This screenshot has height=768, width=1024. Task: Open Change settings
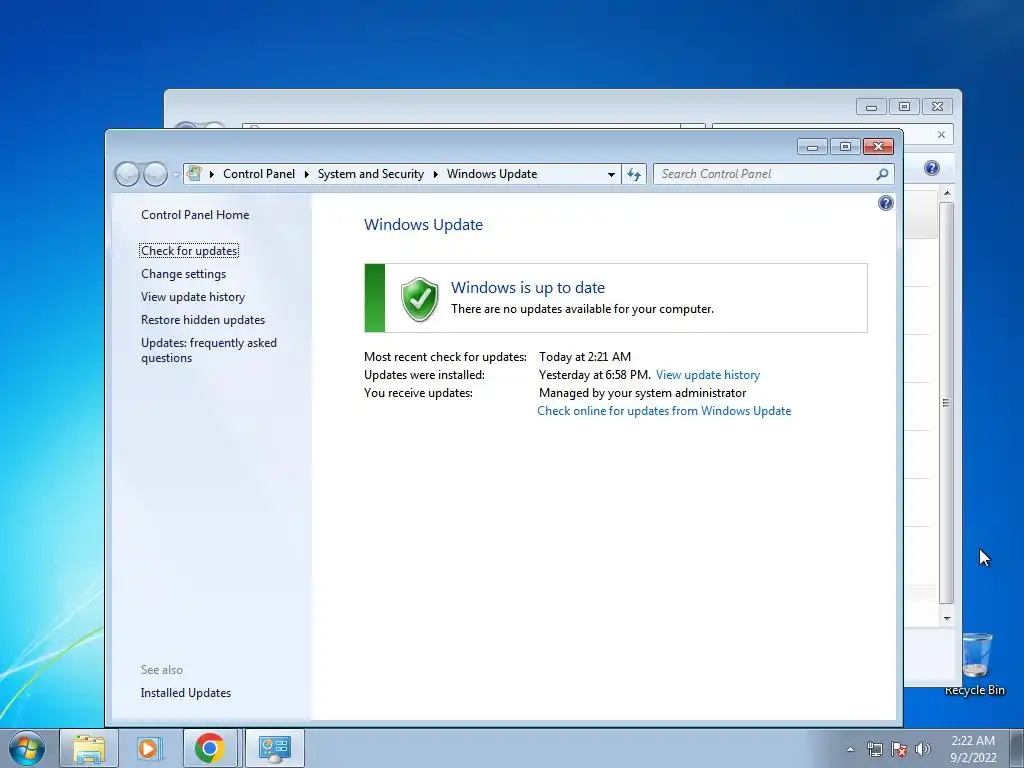(184, 274)
